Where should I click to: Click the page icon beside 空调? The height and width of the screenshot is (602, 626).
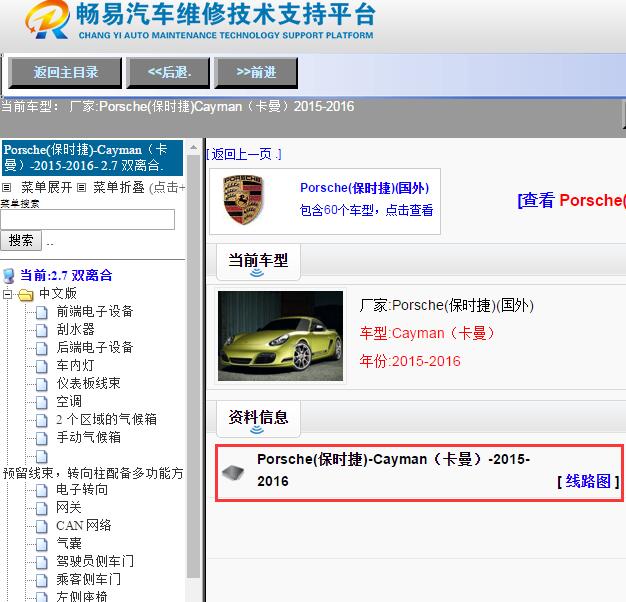tap(42, 402)
